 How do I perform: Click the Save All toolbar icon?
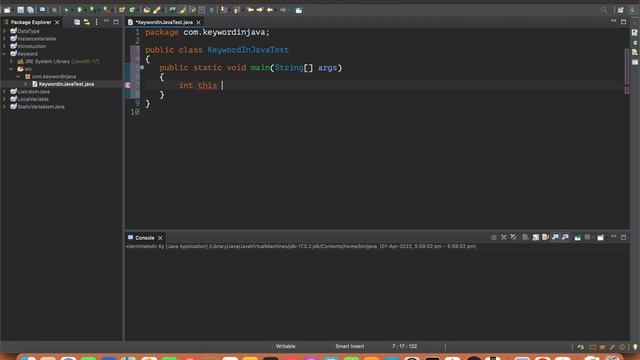30,10
